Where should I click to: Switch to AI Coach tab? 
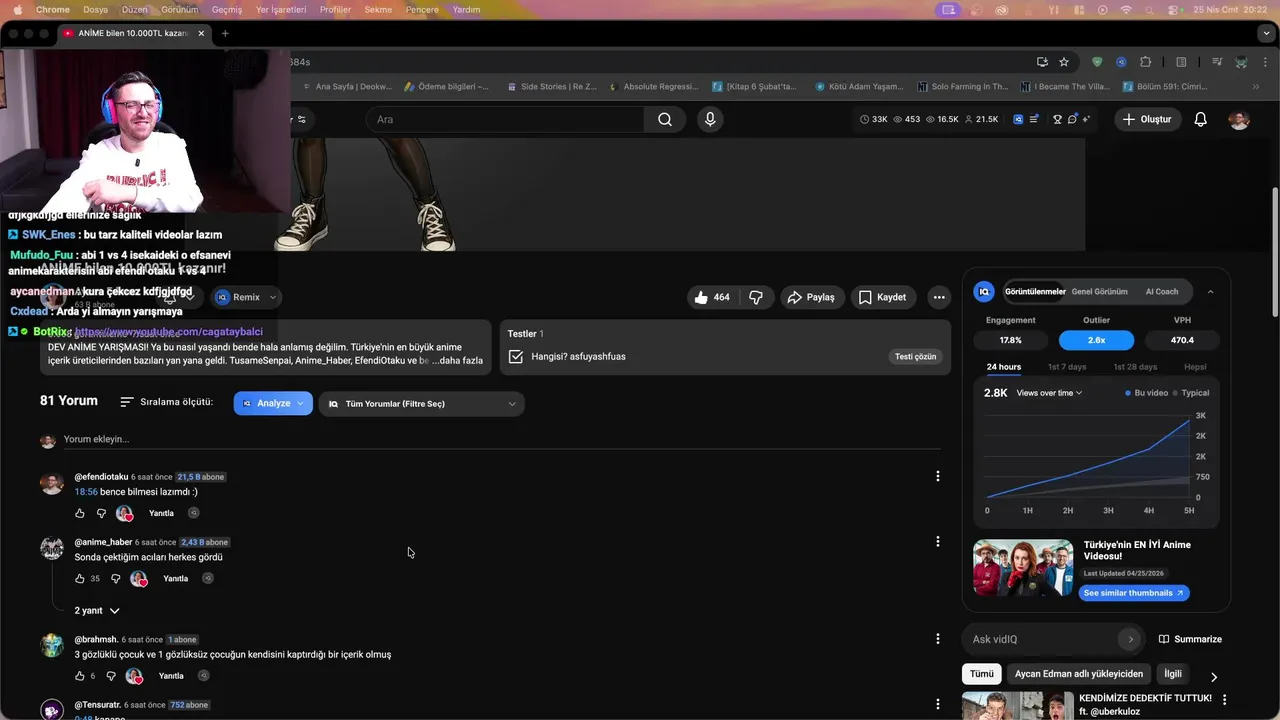[x=1162, y=292]
